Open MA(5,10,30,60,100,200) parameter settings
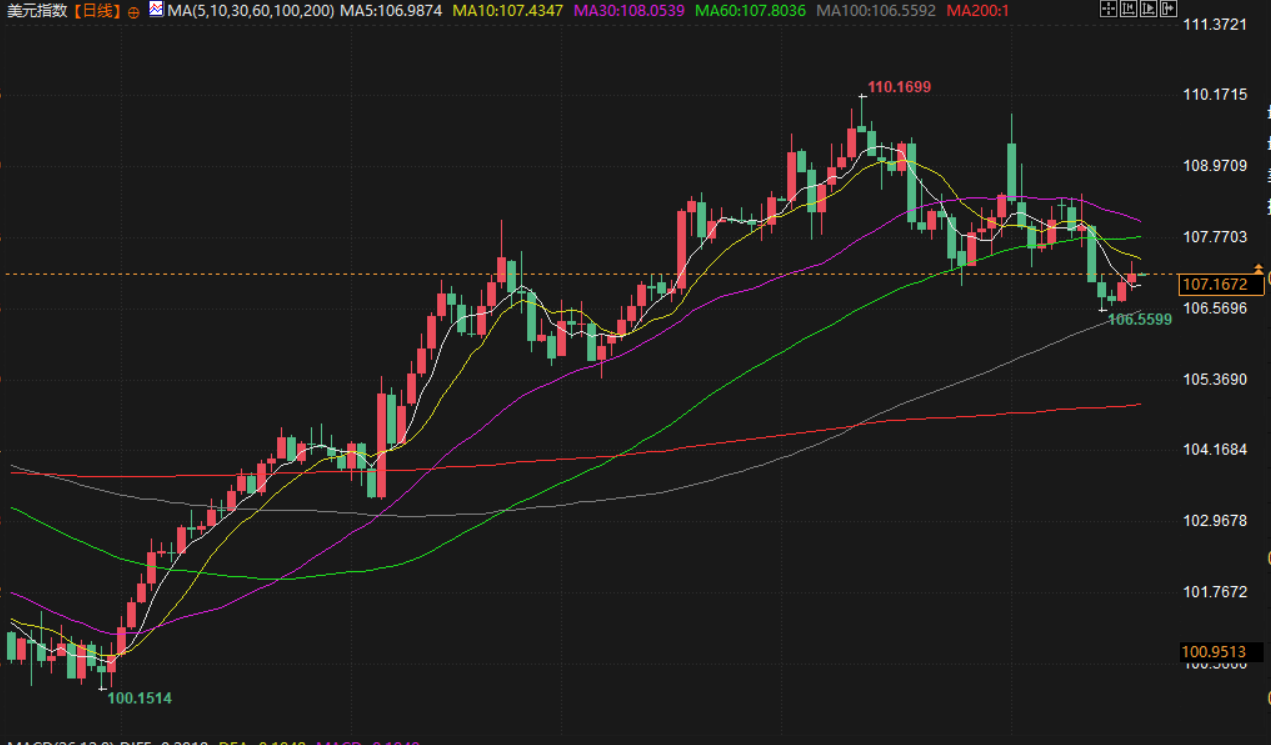1271x745 pixels. 252,11
